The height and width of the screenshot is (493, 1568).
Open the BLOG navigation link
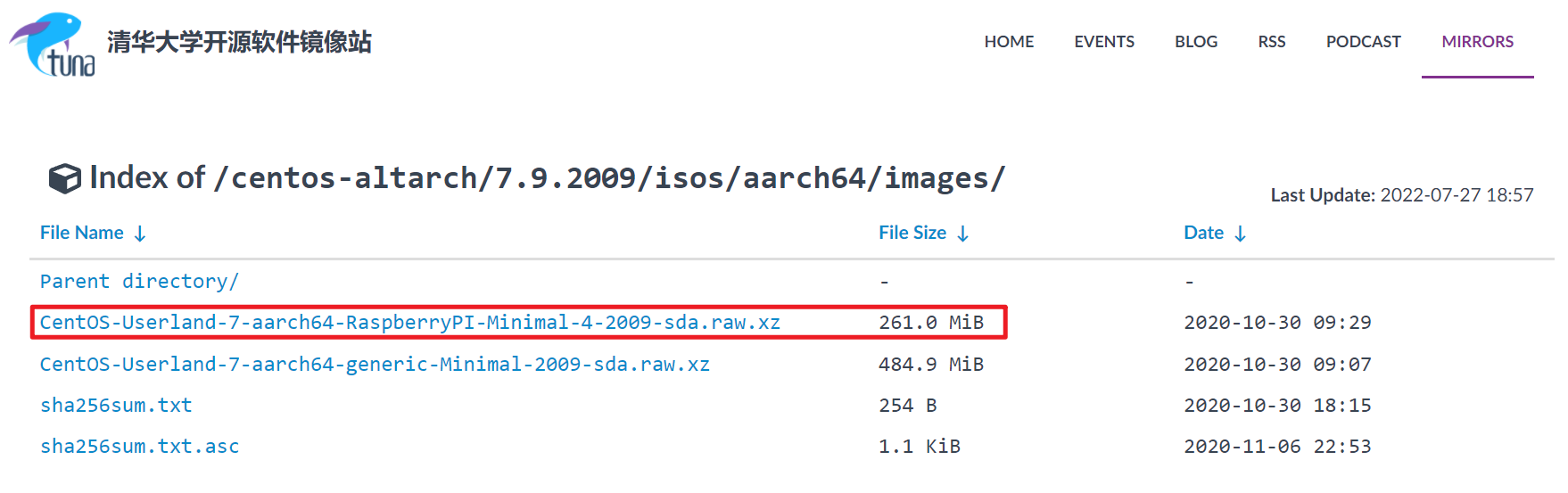tap(1195, 42)
